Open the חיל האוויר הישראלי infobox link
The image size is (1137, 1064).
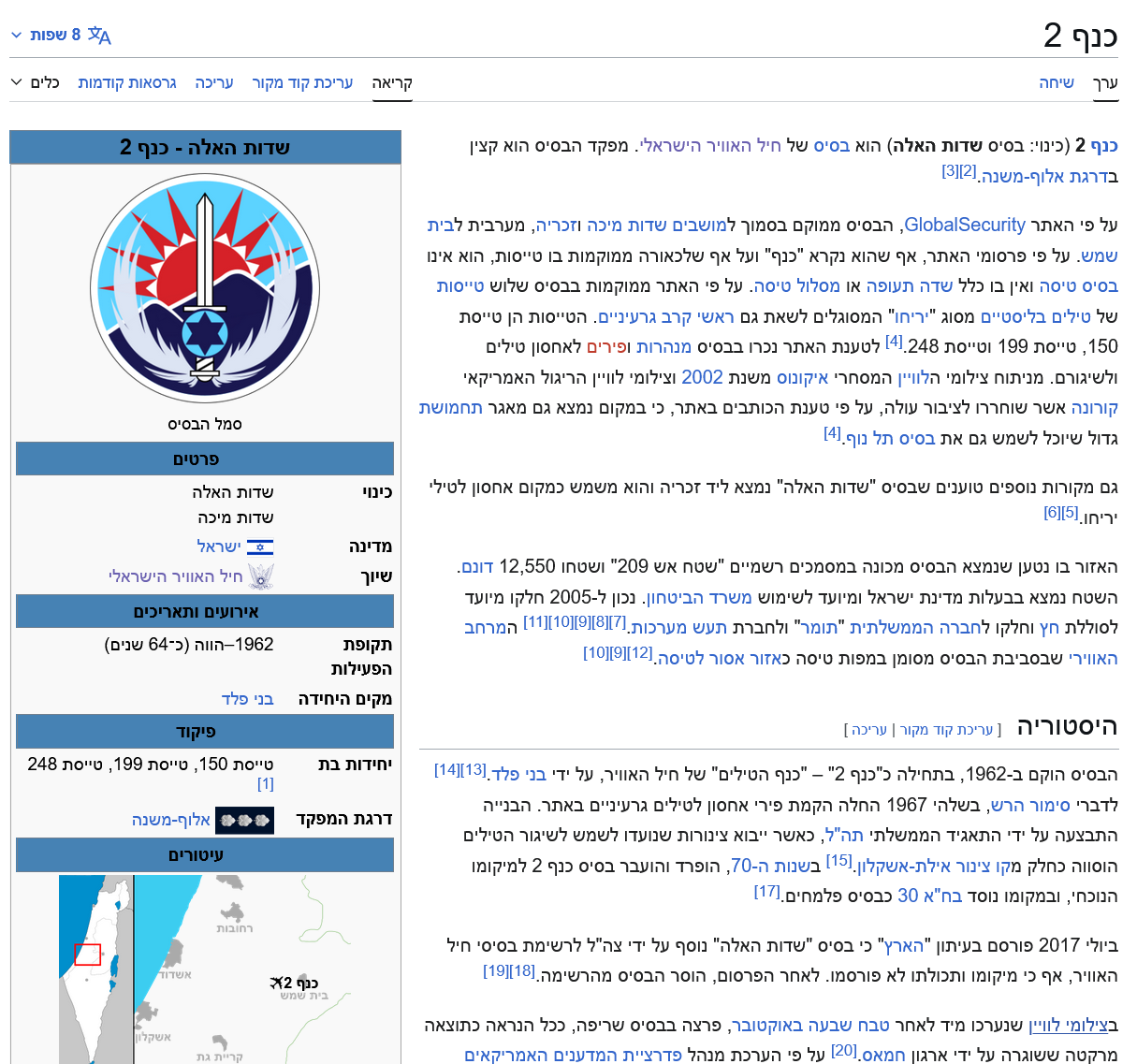pyautogui.click(x=176, y=576)
